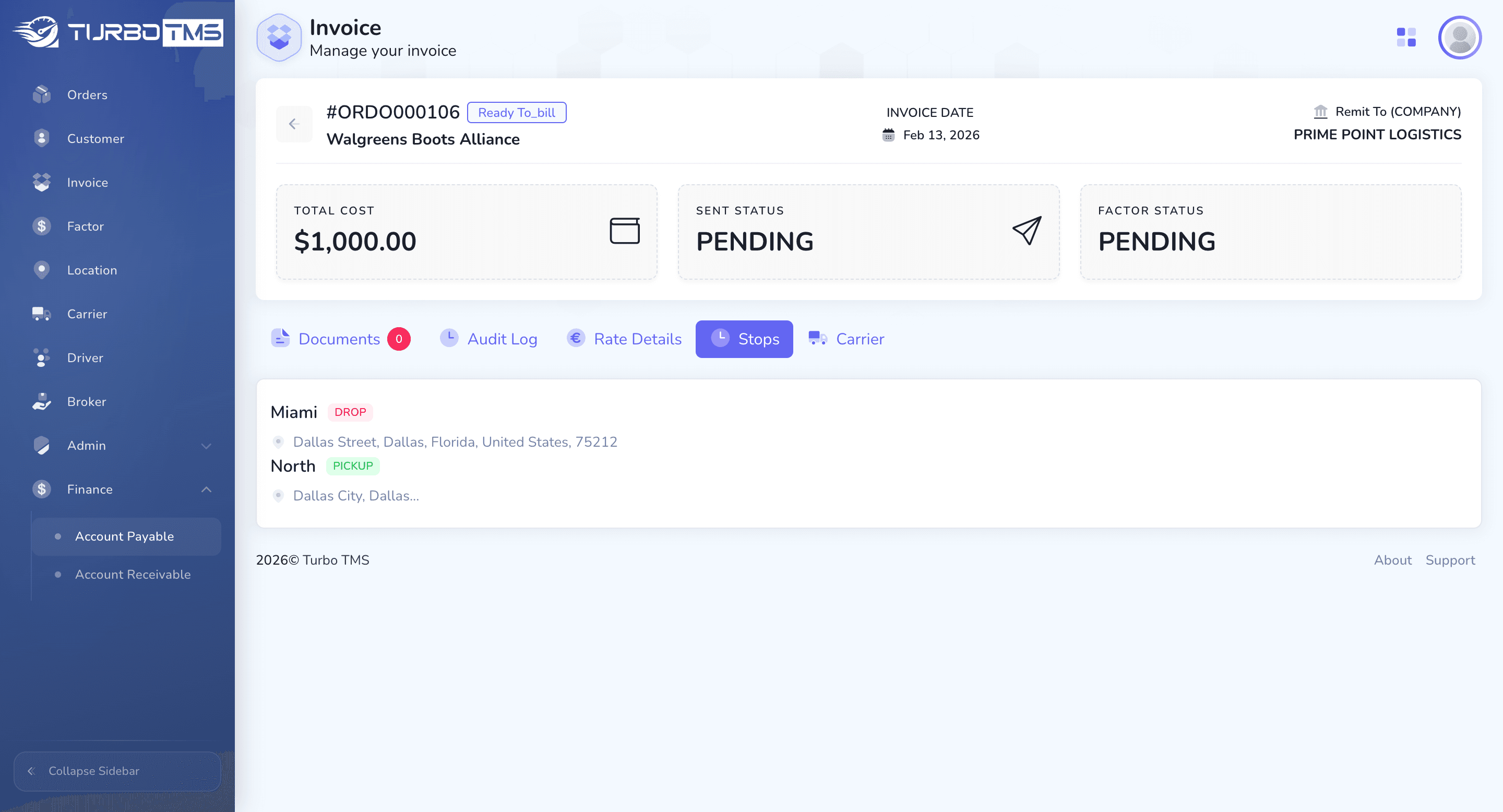Viewport: 1503px width, 812px height.
Task: Click the Location pin icon in sidebar
Action: [41, 269]
